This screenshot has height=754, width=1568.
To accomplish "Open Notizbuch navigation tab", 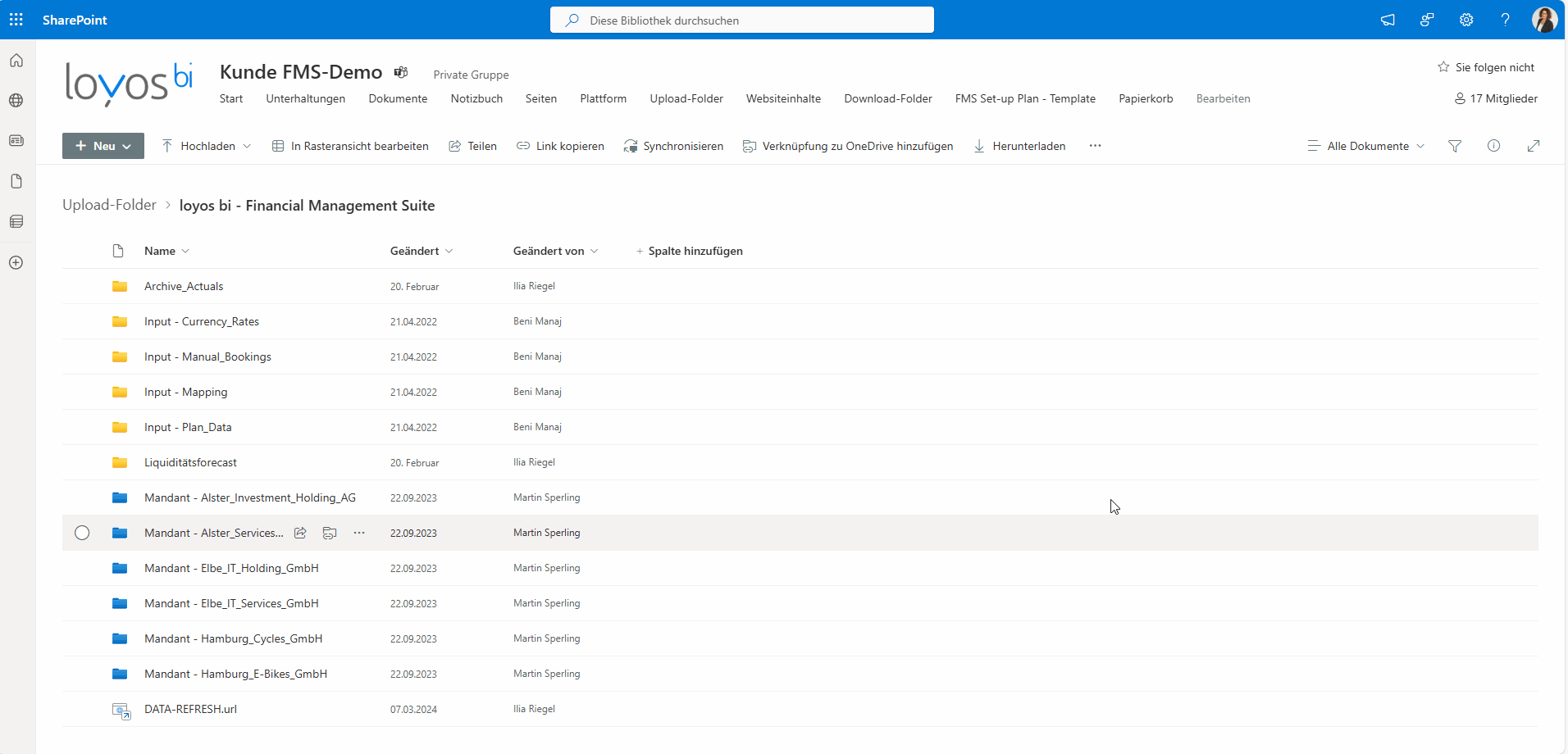I will click(x=476, y=98).
